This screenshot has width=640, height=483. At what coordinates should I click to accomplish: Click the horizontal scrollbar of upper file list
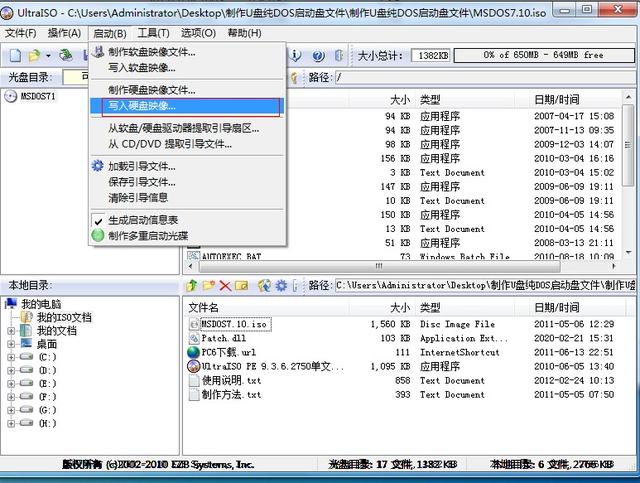pyautogui.click(x=380, y=266)
